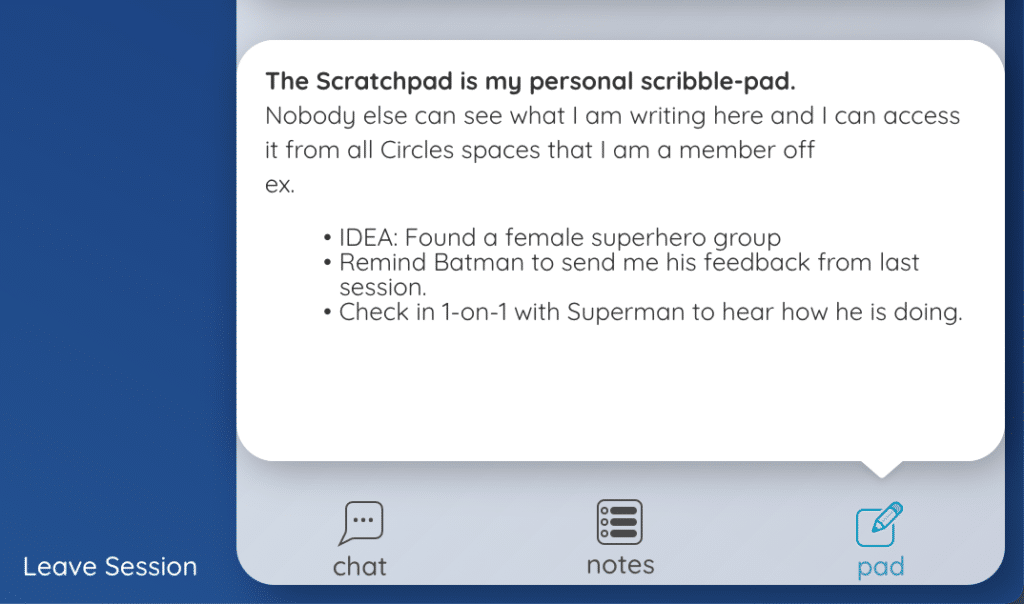This screenshot has width=1024, height=604.
Task: Open the chat speech bubble icon
Action: [x=360, y=523]
